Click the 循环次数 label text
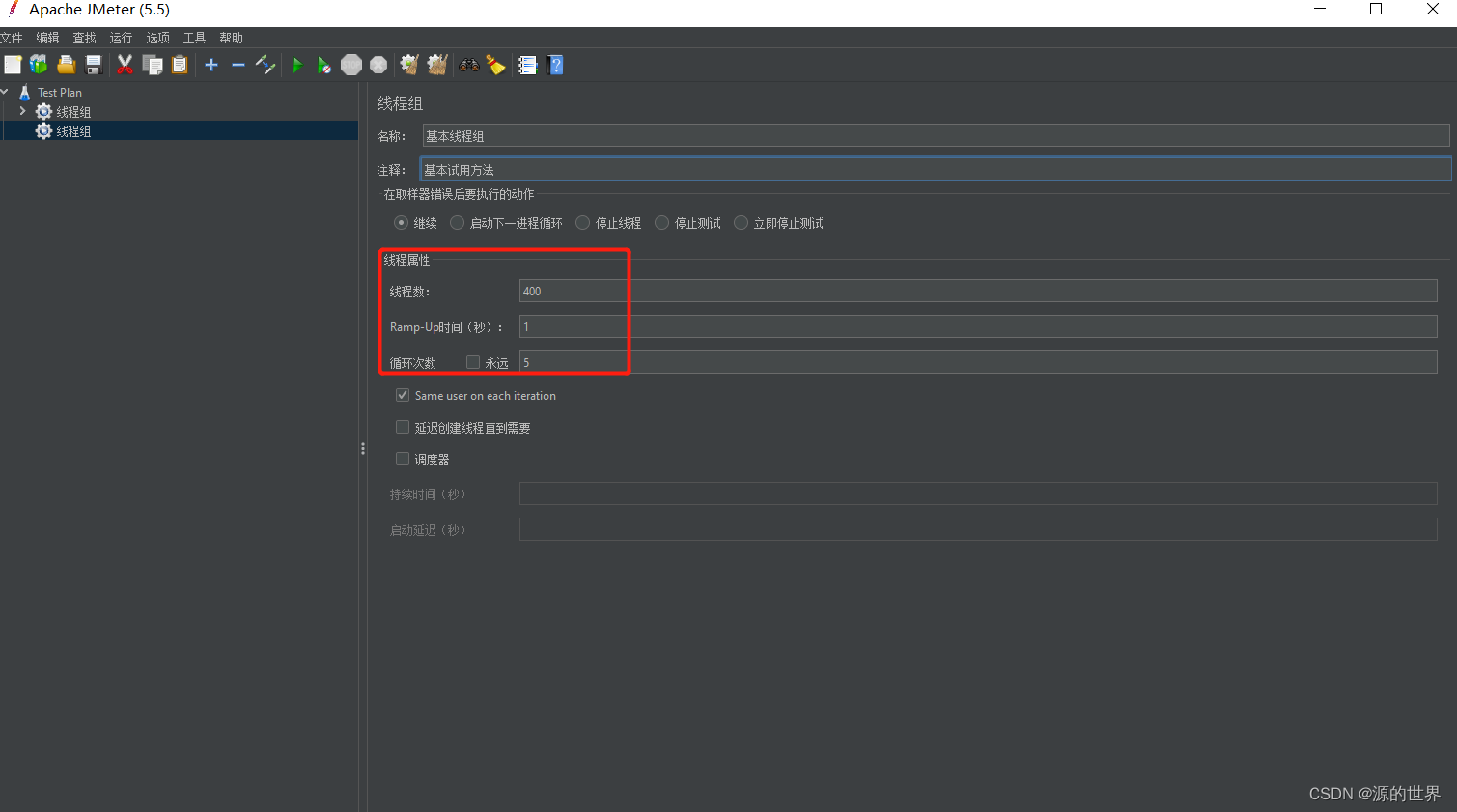 click(x=412, y=363)
